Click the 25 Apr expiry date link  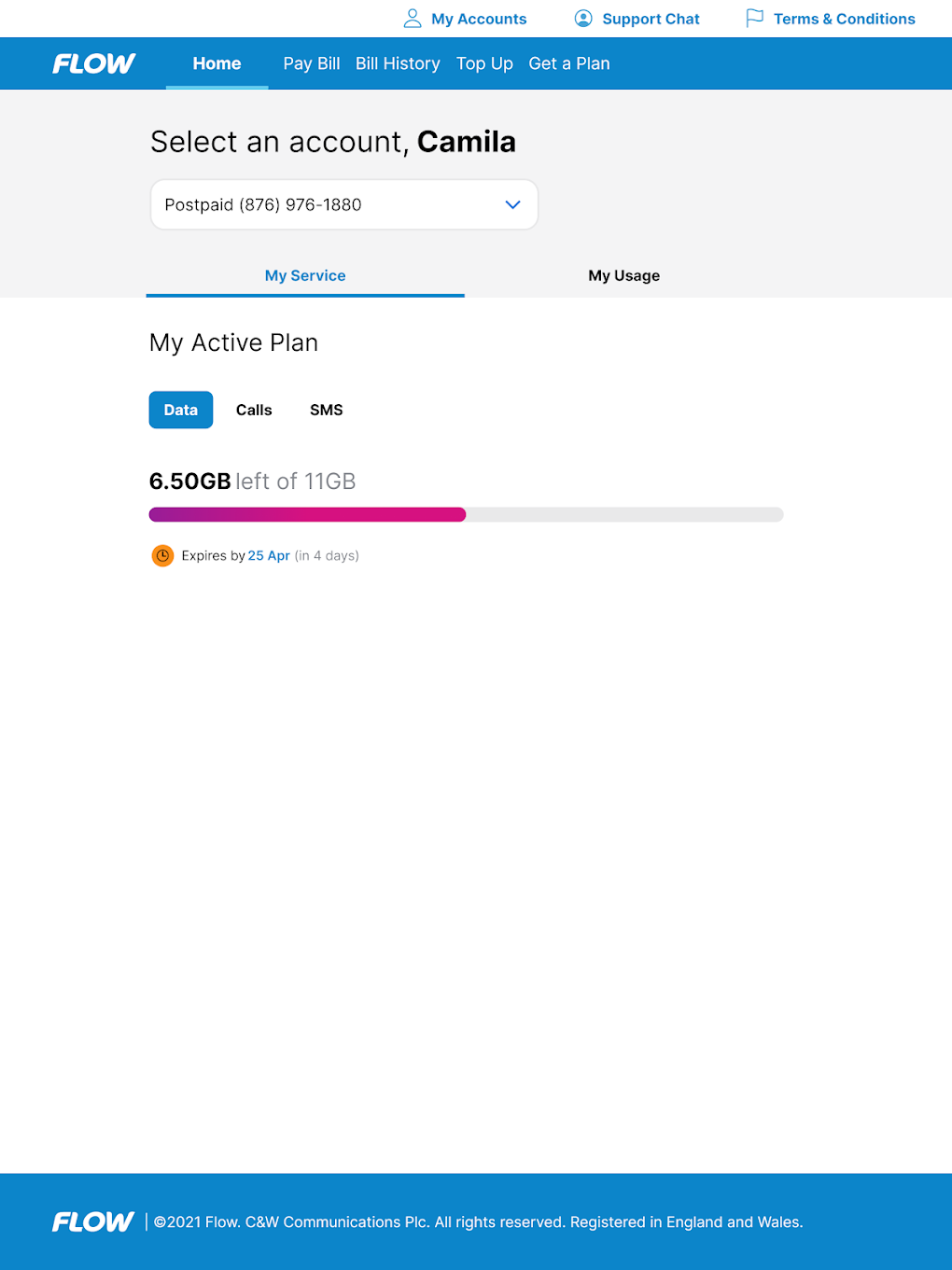(x=269, y=555)
